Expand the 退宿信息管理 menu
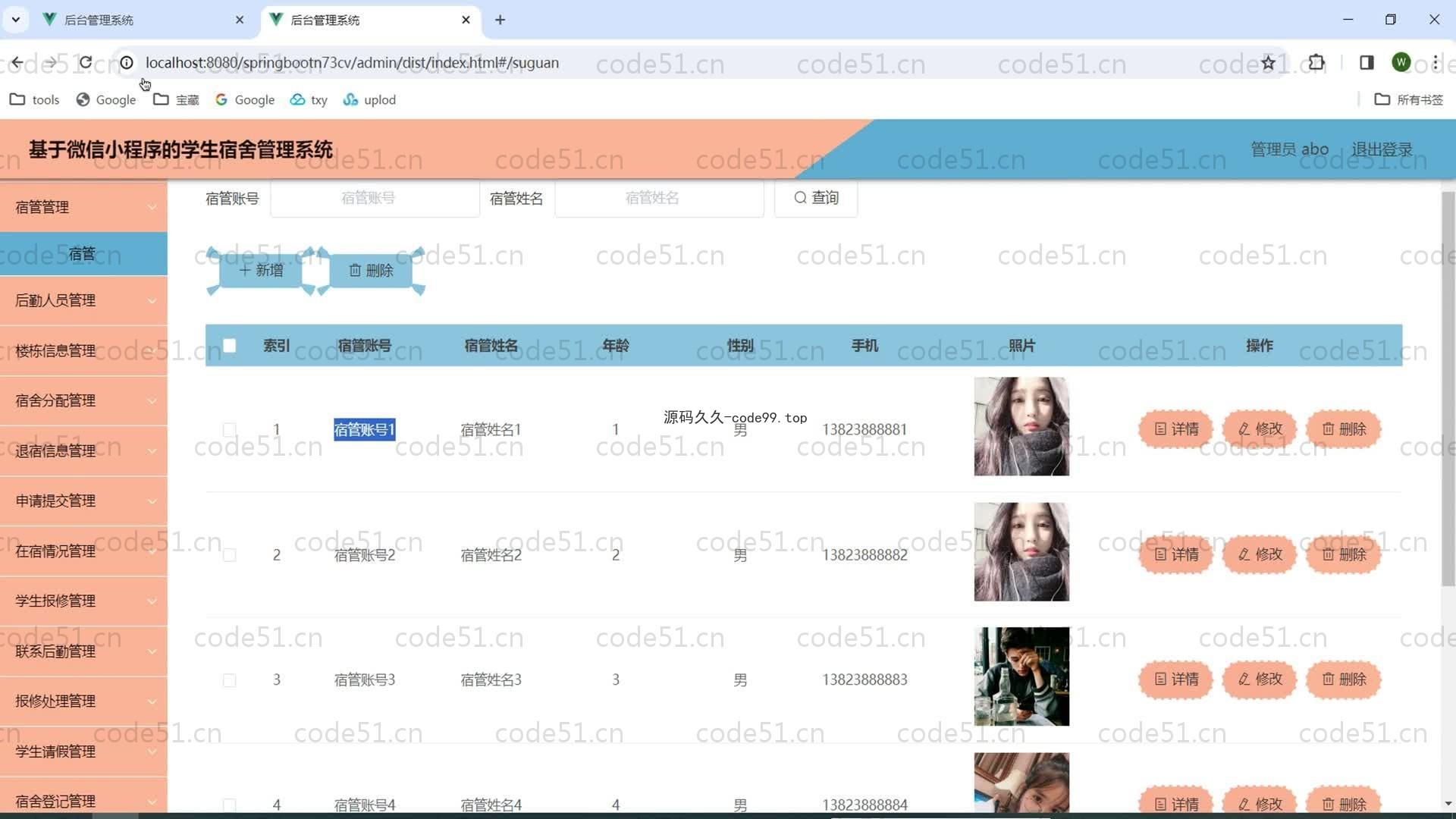 point(83,450)
